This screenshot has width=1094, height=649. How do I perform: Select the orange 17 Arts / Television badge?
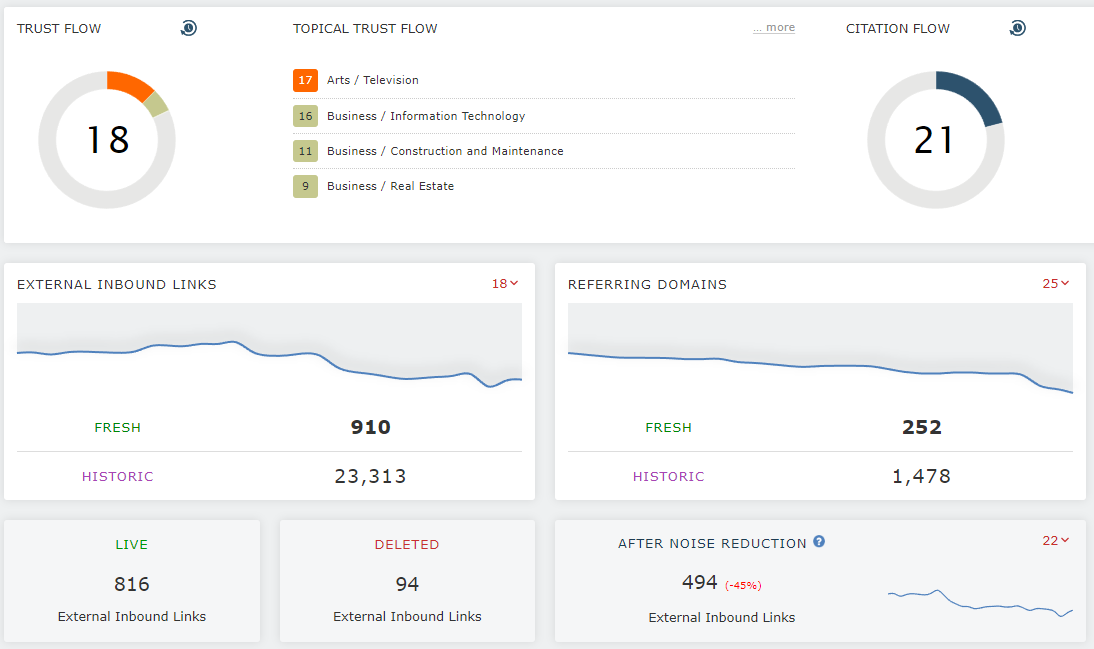306,80
